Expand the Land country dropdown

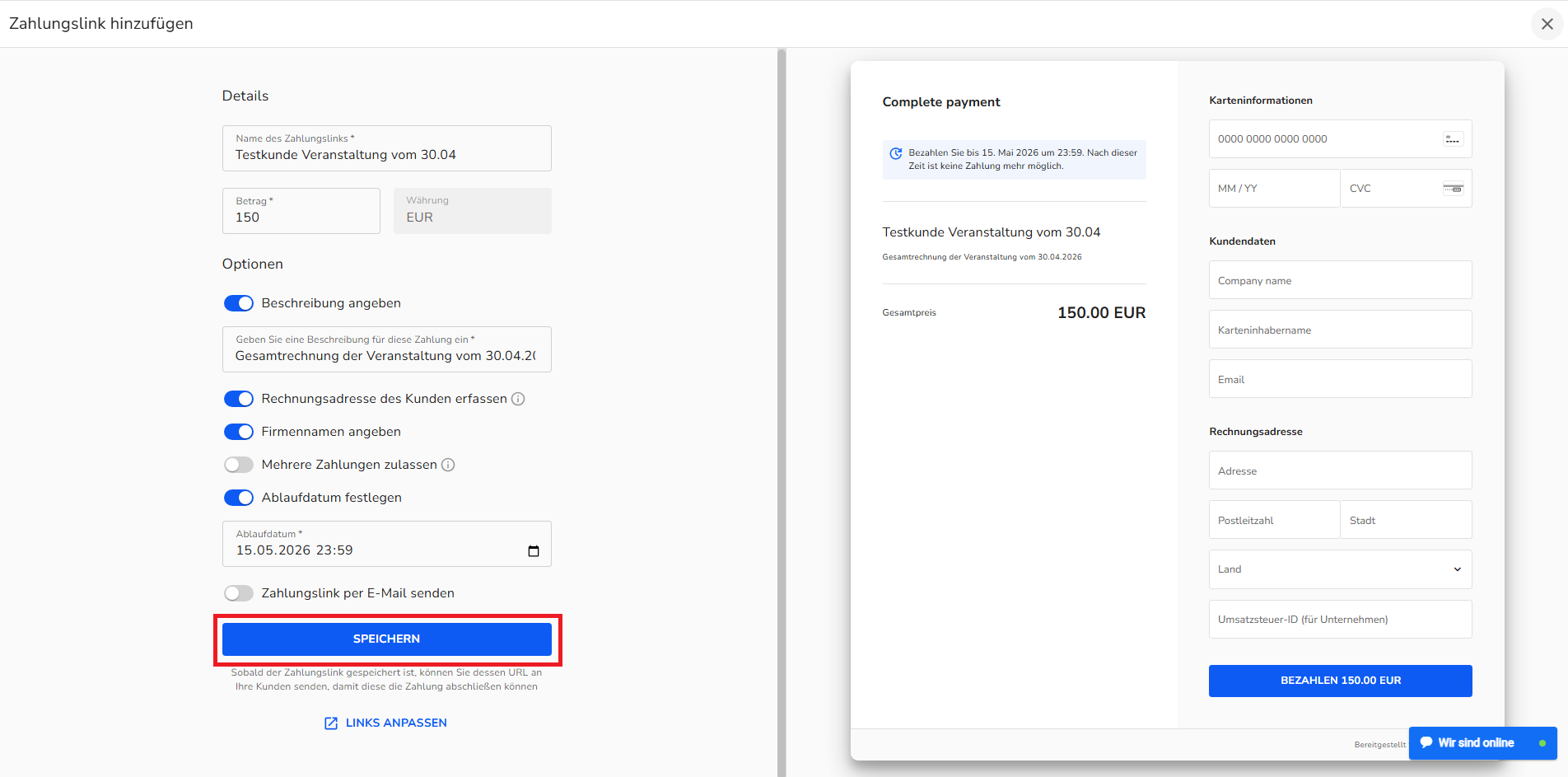(x=1340, y=569)
